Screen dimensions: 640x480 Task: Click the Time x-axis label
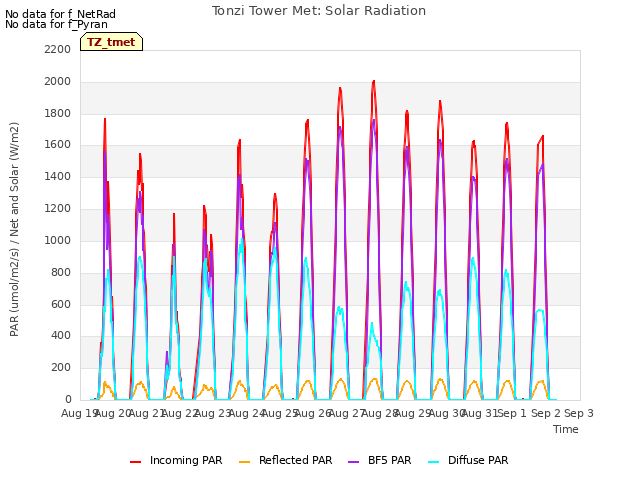(566, 429)
